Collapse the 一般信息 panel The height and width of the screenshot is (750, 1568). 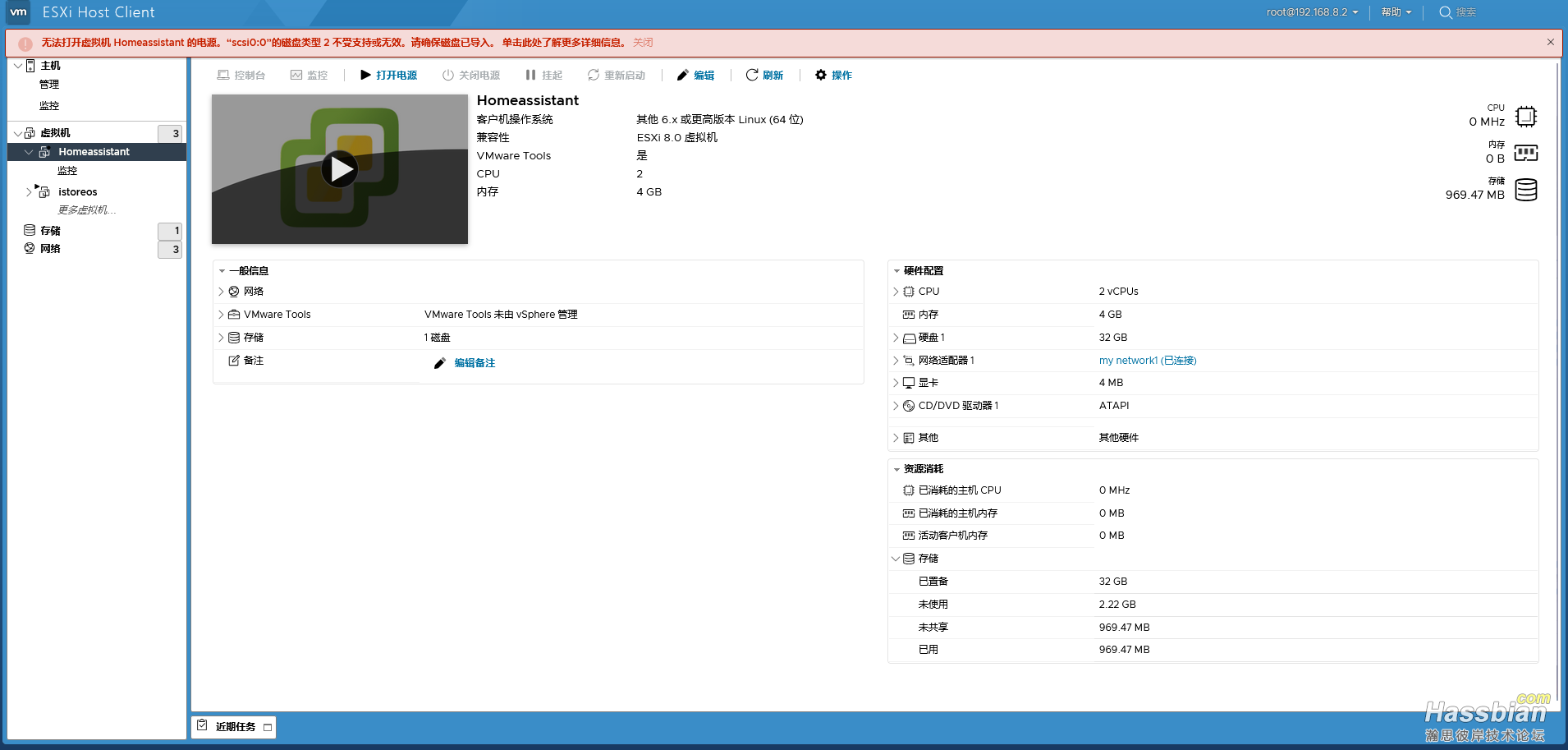pyautogui.click(x=222, y=271)
